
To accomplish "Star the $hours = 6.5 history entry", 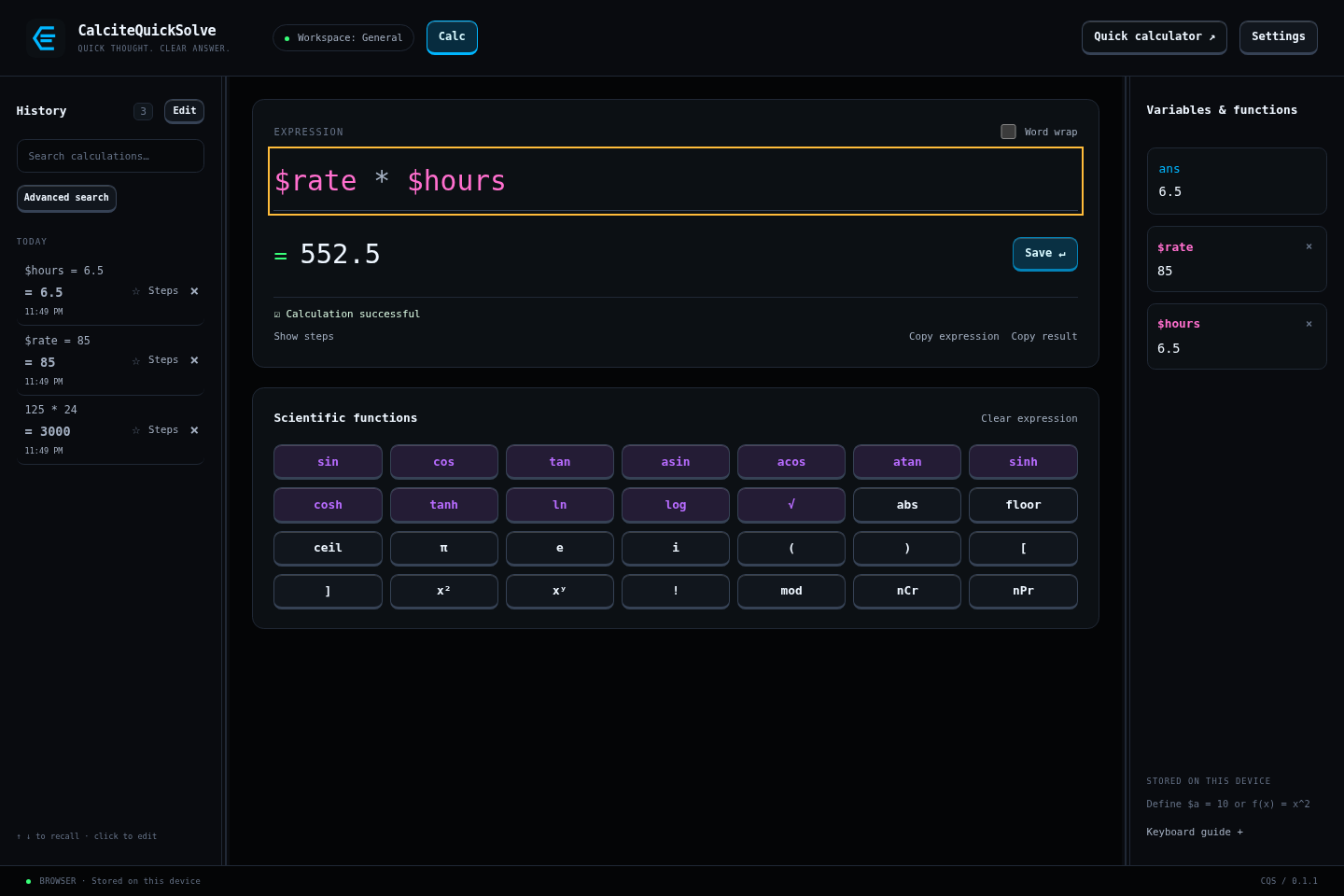I will [136, 291].
